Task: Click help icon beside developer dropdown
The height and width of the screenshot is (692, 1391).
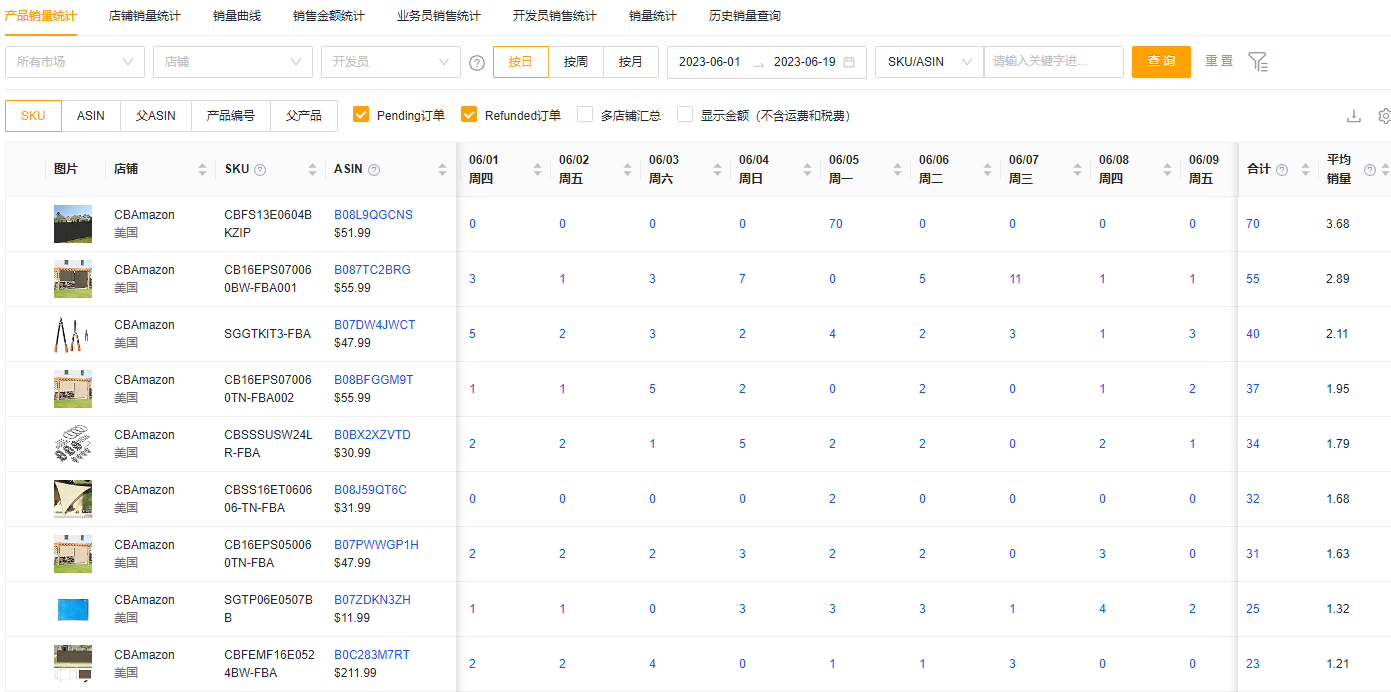Action: pos(477,62)
